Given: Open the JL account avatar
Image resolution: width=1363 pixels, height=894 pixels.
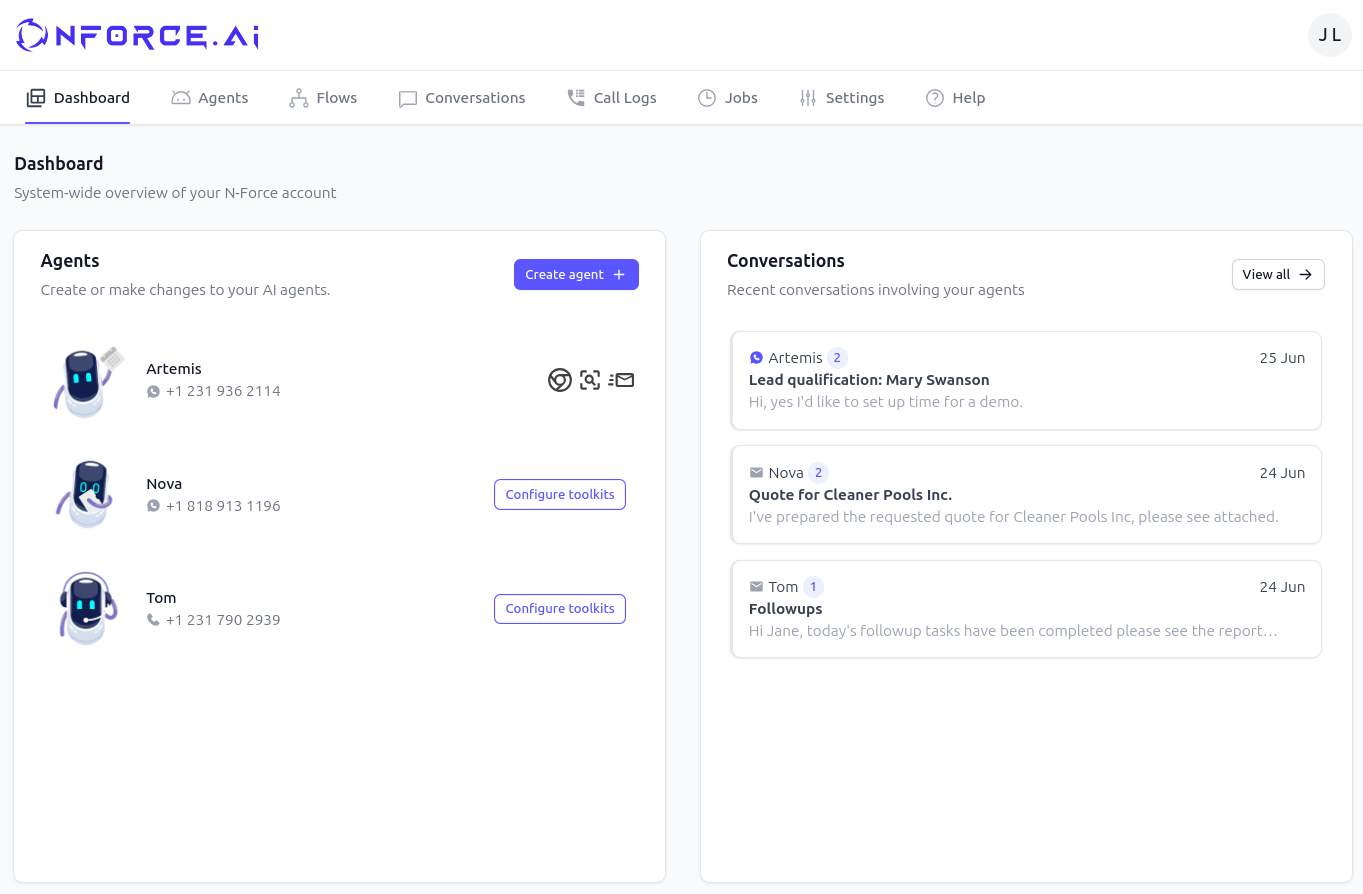Looking at the screenshot, I should coord(1329,35).
